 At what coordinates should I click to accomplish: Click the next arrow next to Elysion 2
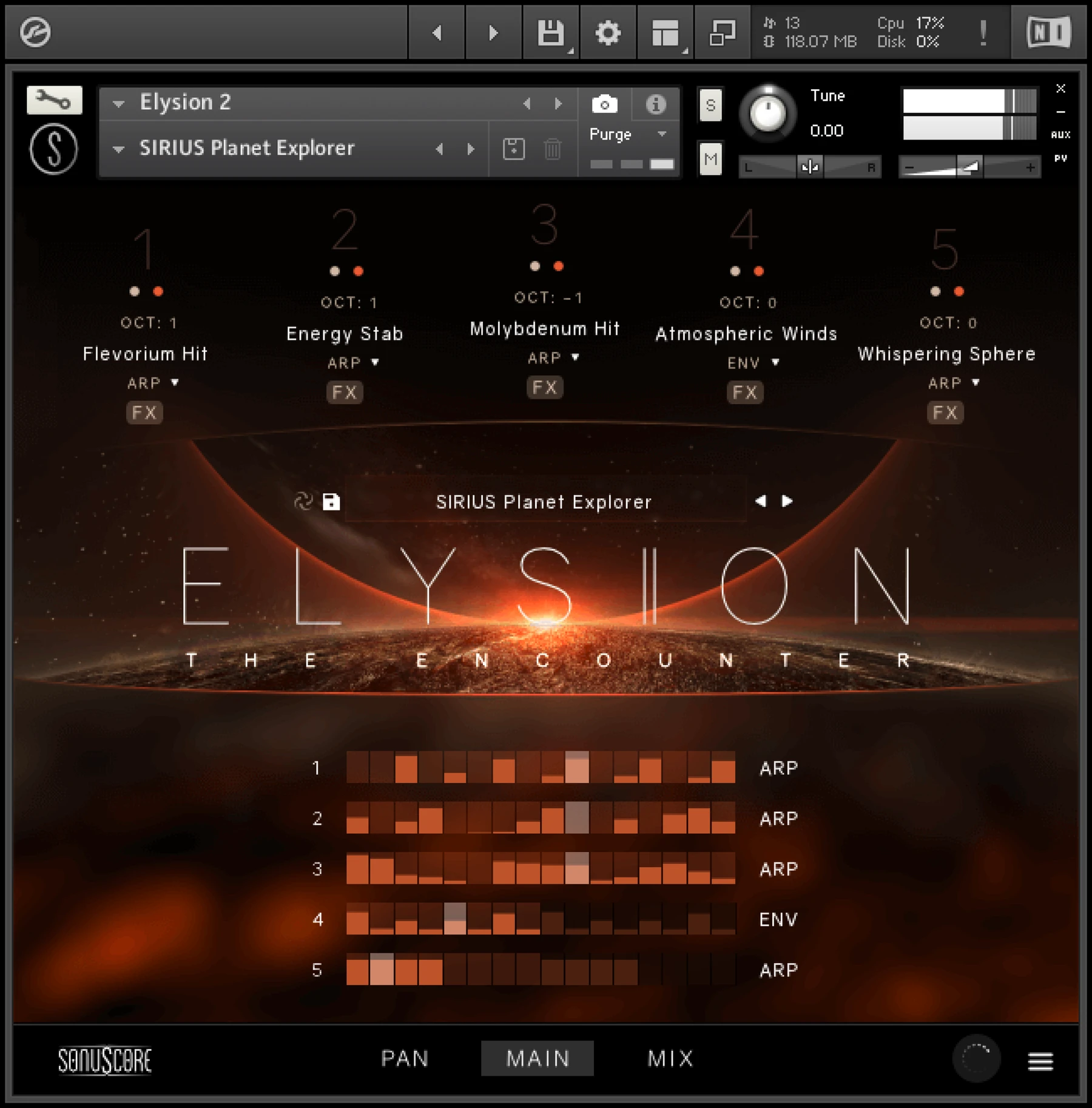558,104
